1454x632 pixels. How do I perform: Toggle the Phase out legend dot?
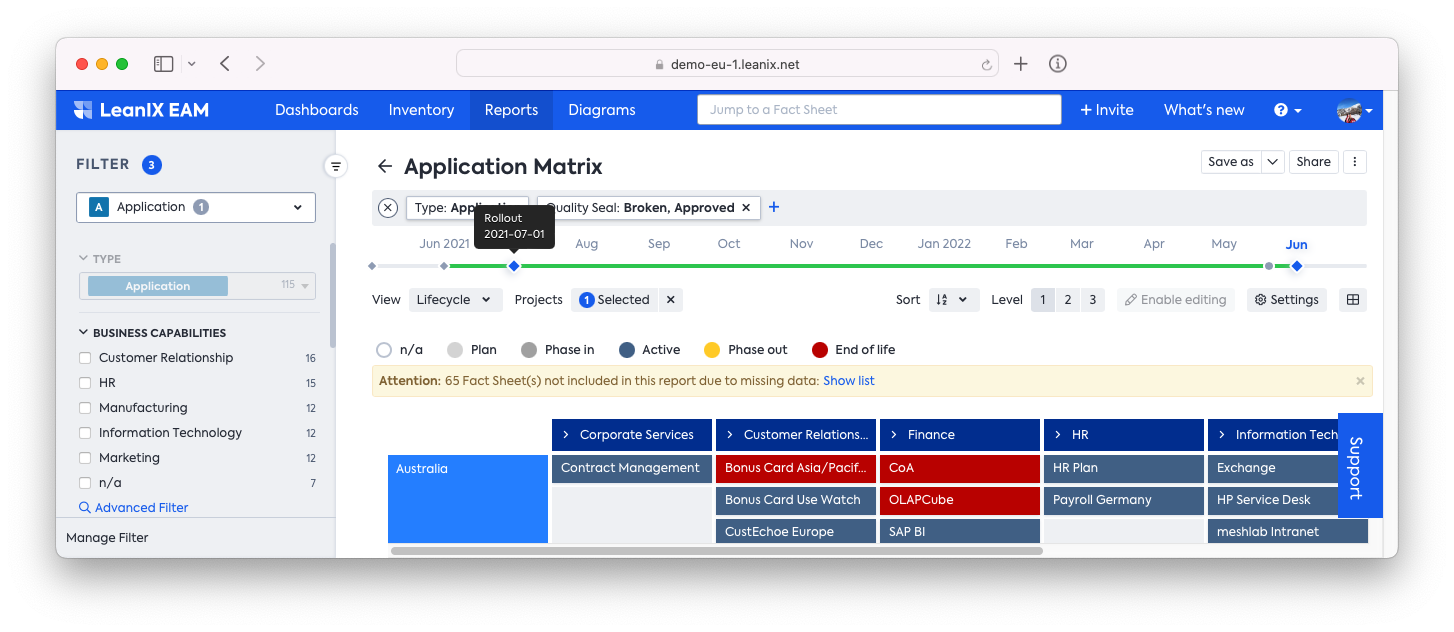tap(712, 350)
